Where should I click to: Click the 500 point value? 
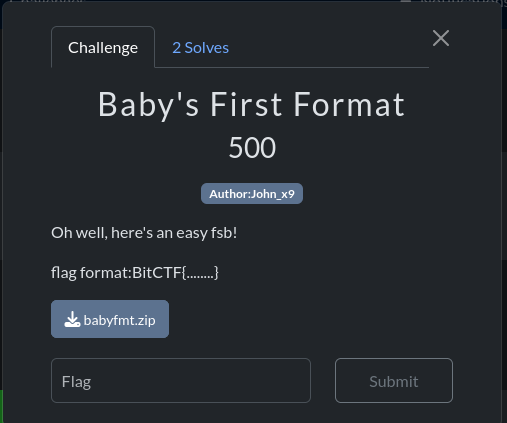pos(252,148)
